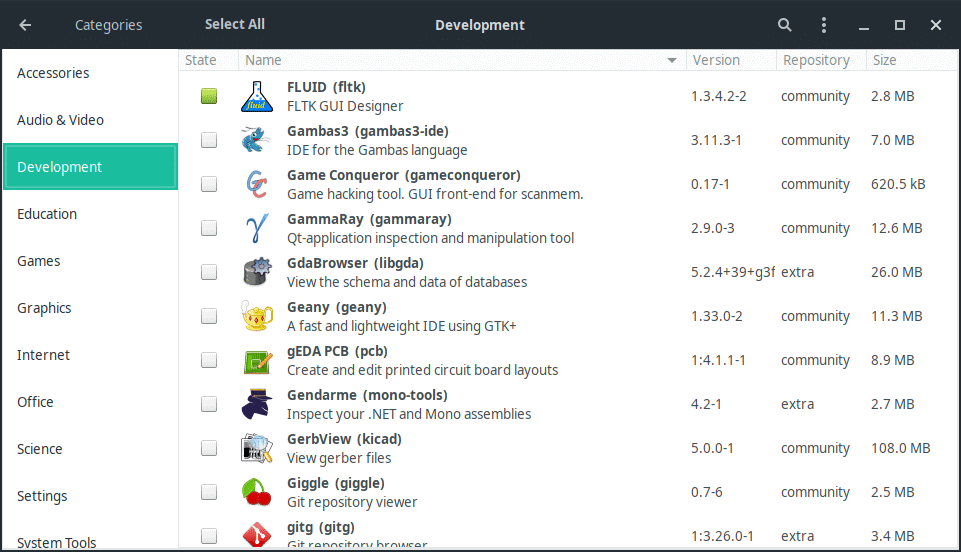This screenshot has height=552, width=961.
Task: Sort by the Version column header
Action: tap(731, 60)
